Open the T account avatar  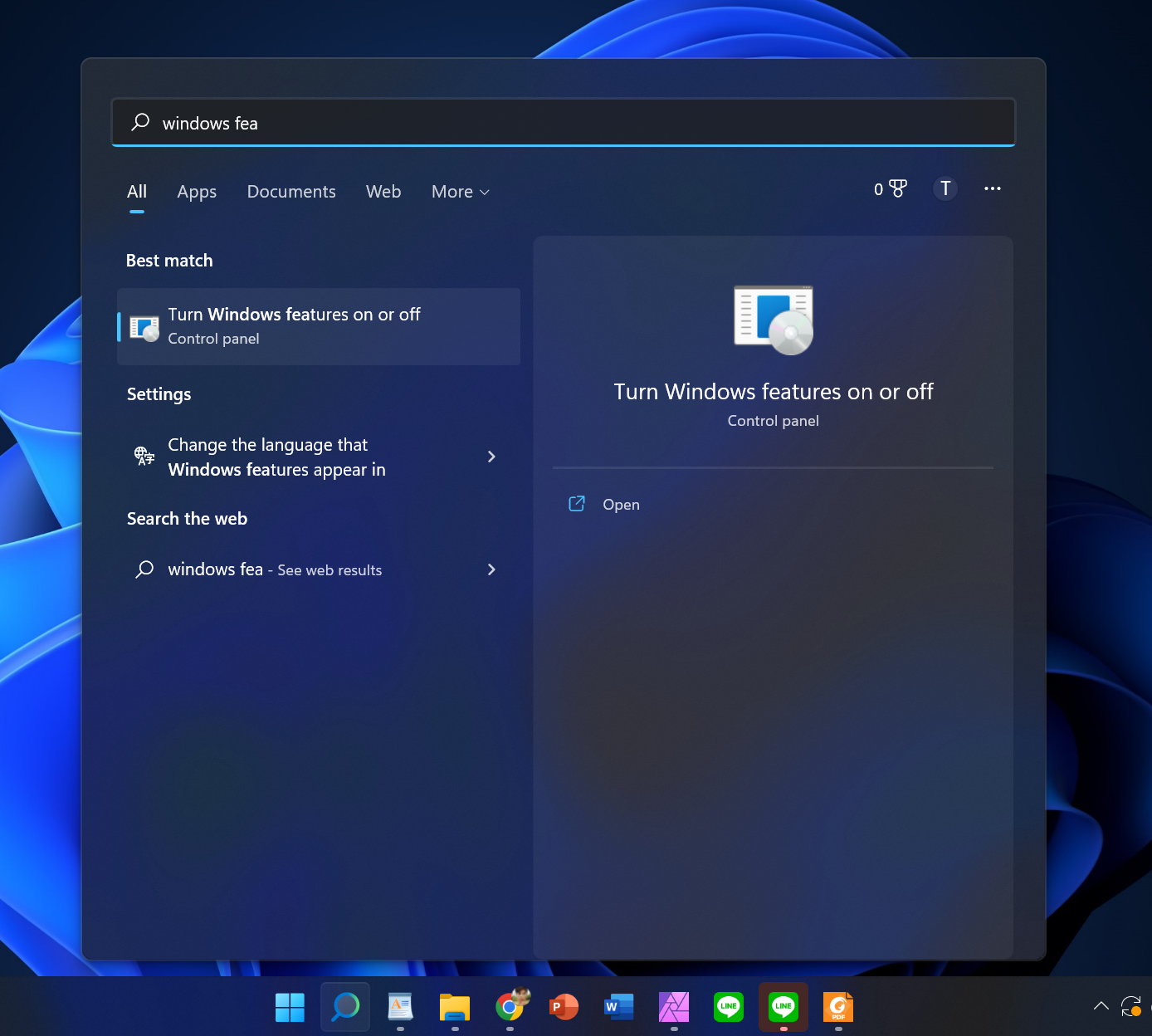pyautogui.click(x=945, y=189)
